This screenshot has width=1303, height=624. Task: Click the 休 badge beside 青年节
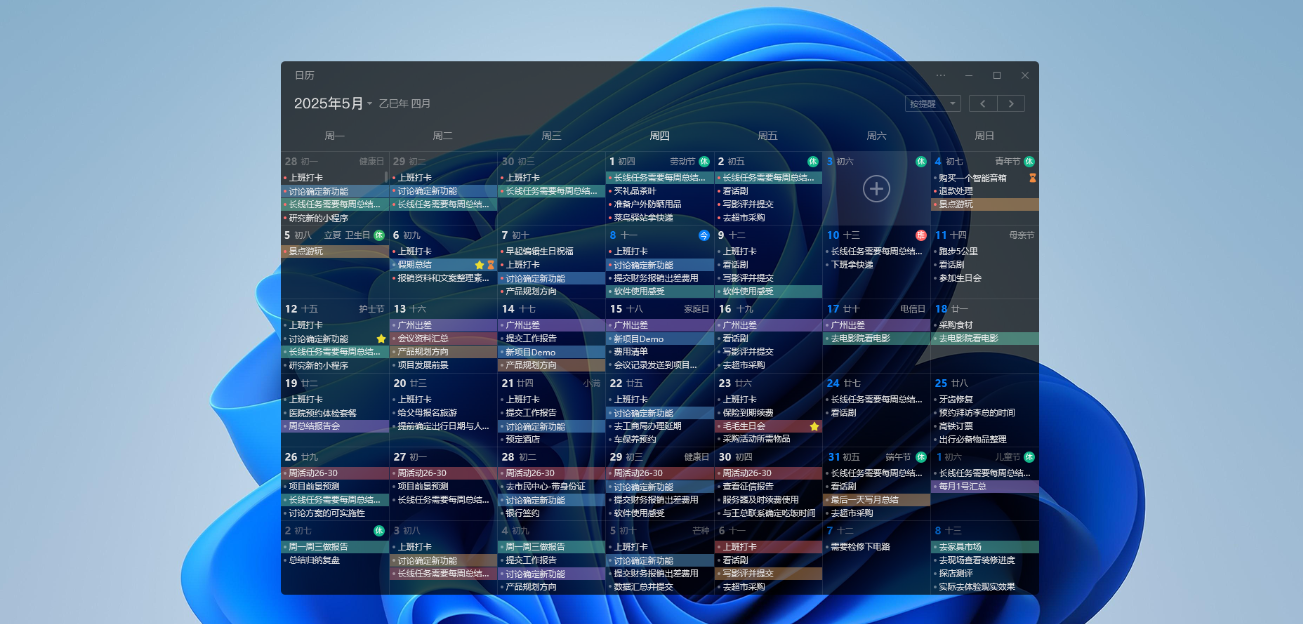1029,161
